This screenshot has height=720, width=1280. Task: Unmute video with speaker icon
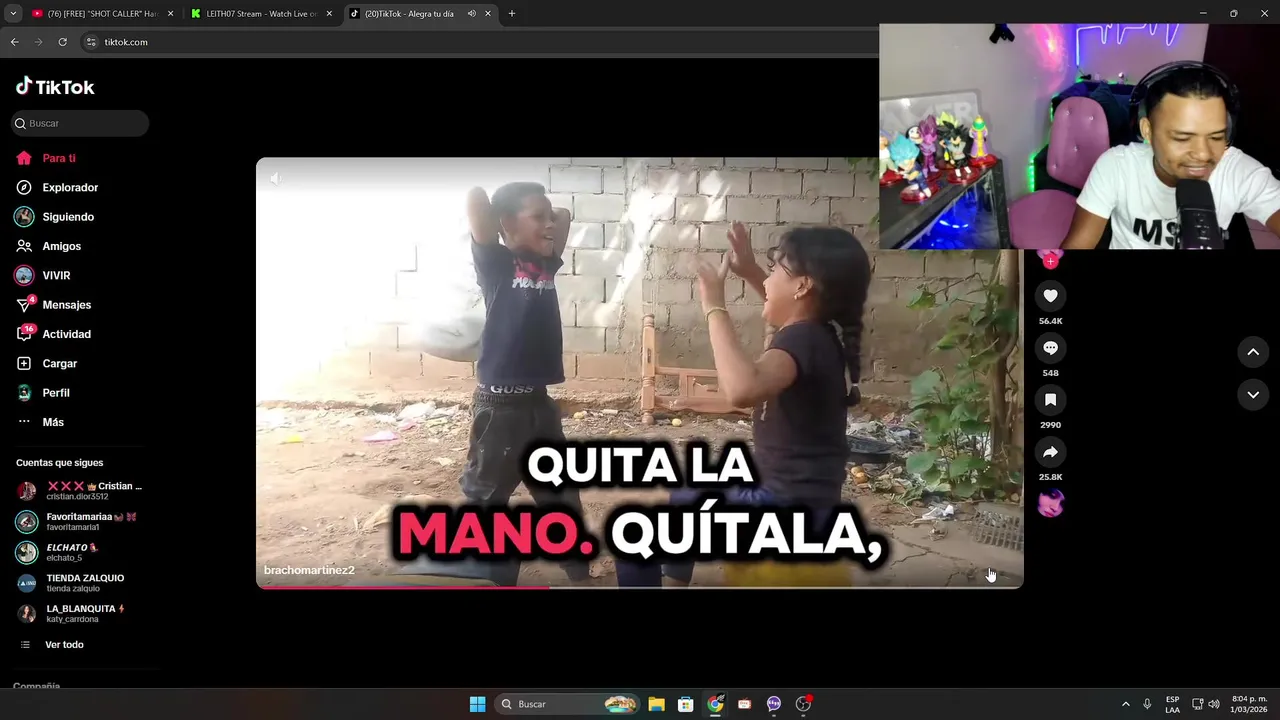tap(276, 178)
